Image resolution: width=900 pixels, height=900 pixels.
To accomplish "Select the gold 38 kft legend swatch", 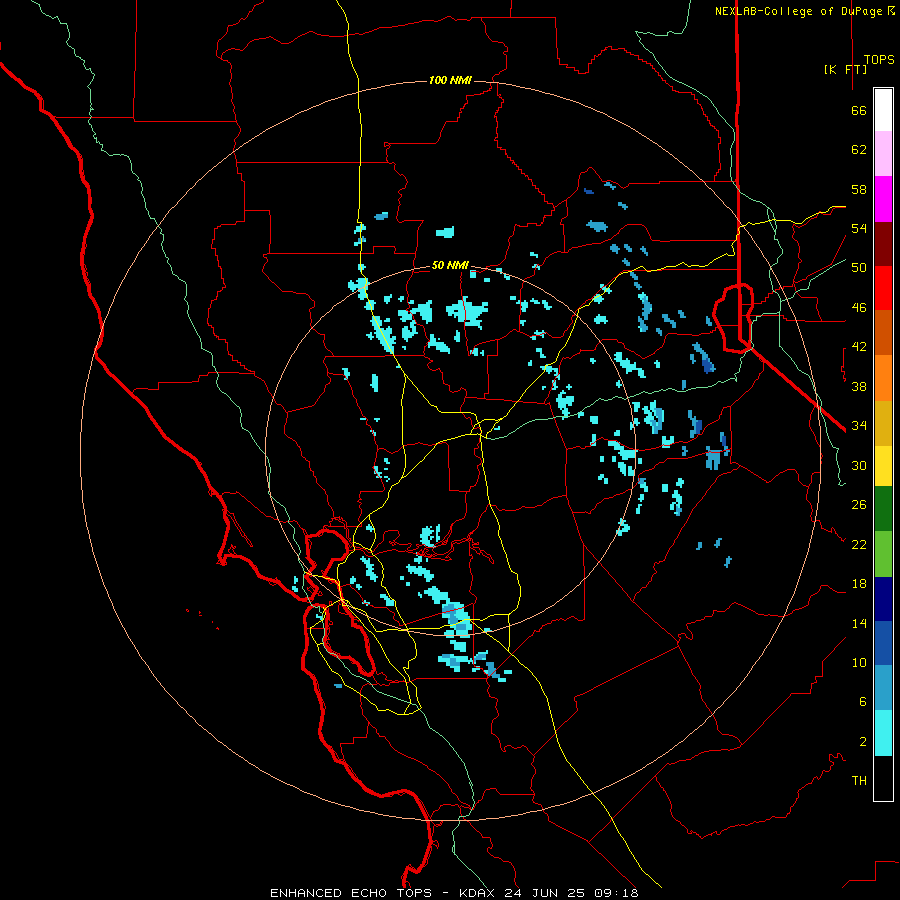I will [x=883, y=423].
